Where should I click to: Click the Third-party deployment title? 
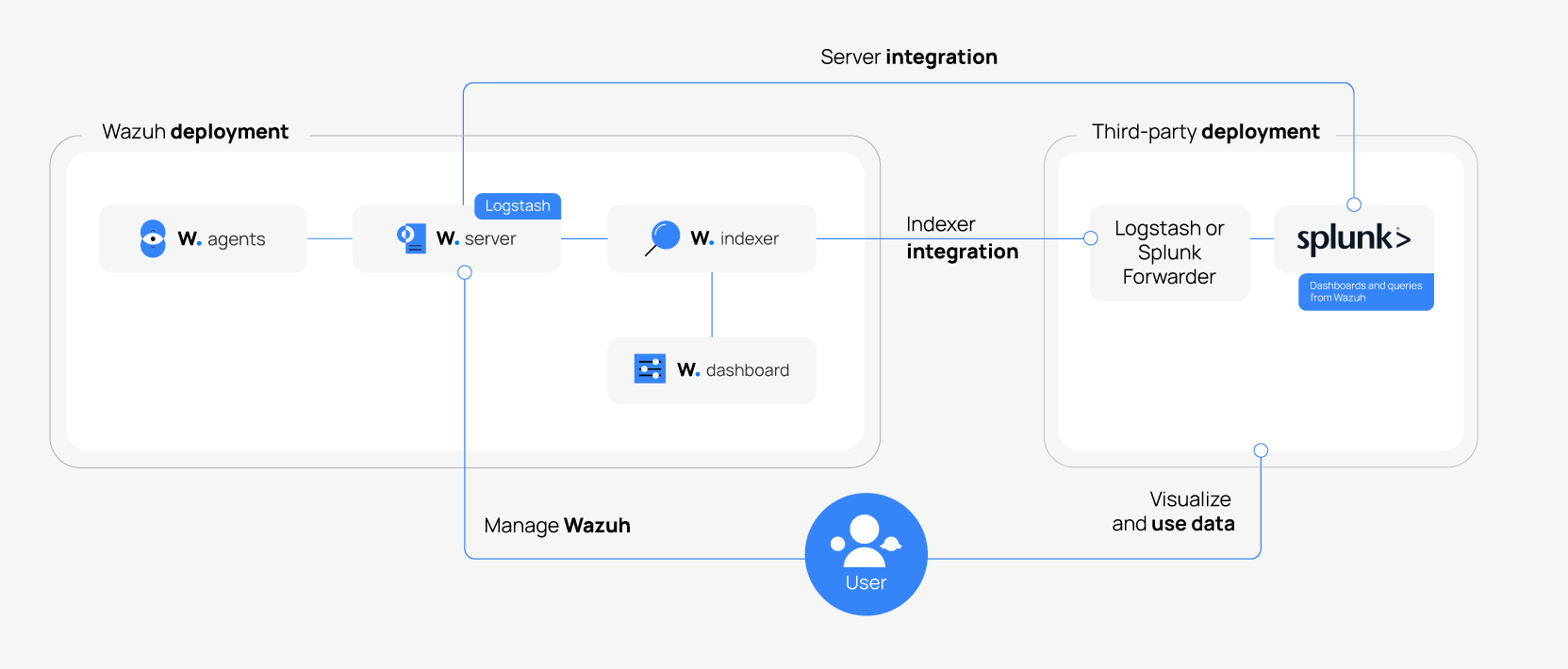point(1205,132)
